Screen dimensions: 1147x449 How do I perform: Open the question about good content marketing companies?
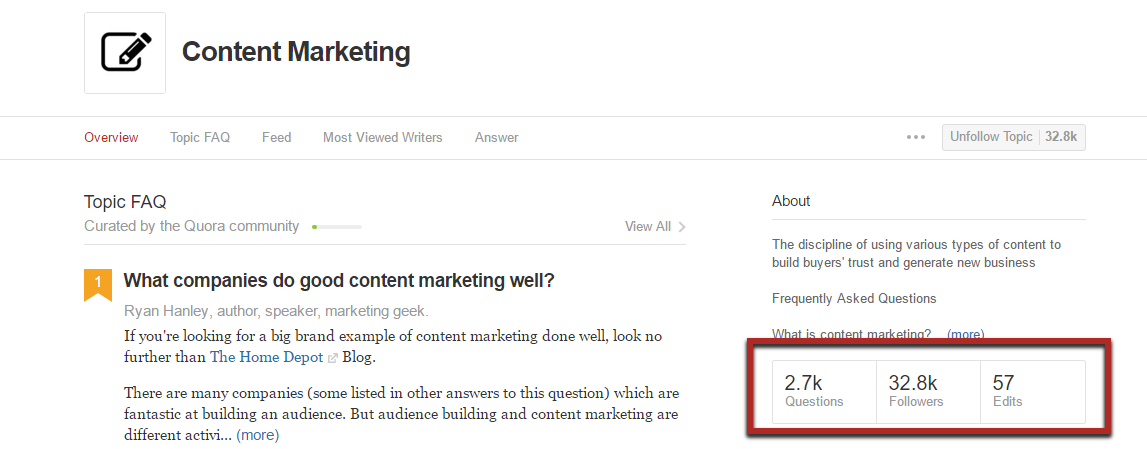tap(339, 280)
